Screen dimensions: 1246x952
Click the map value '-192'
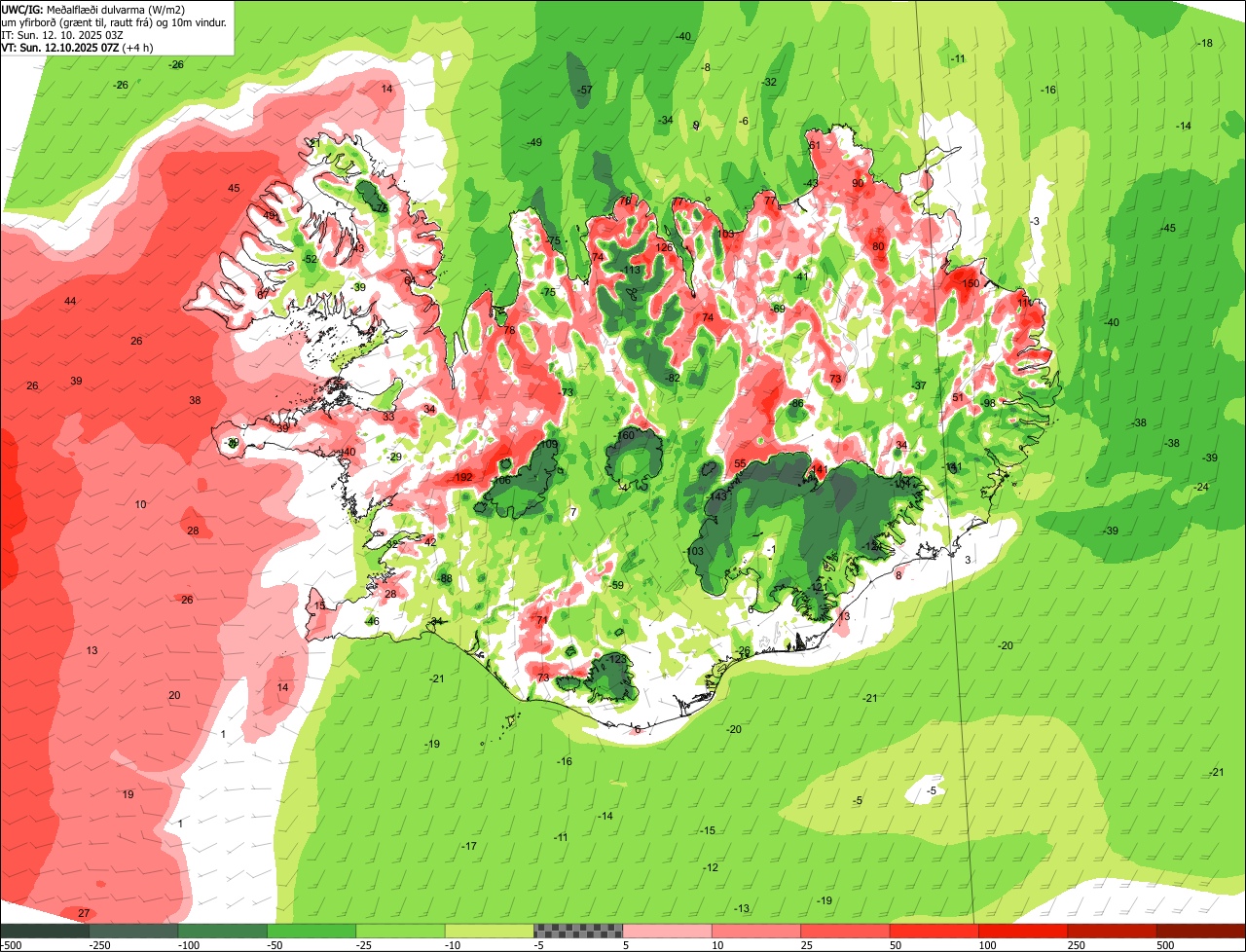click(462, 477)
